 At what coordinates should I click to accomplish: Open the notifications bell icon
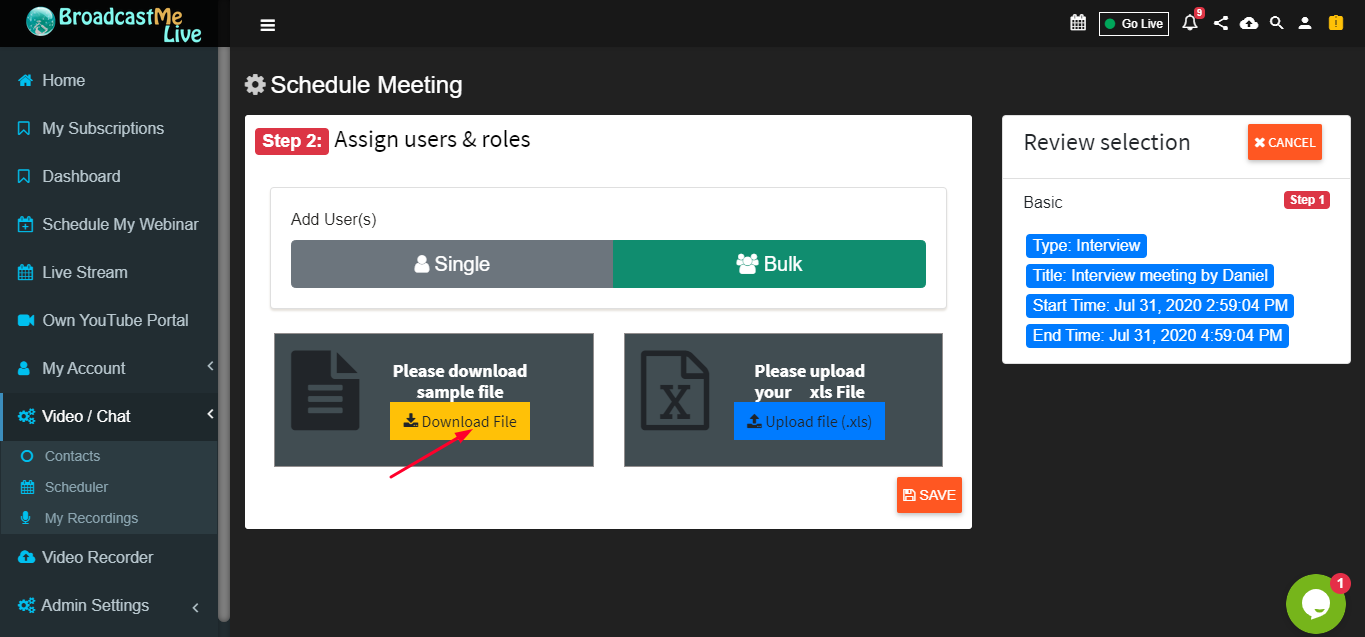(1190, 22)
